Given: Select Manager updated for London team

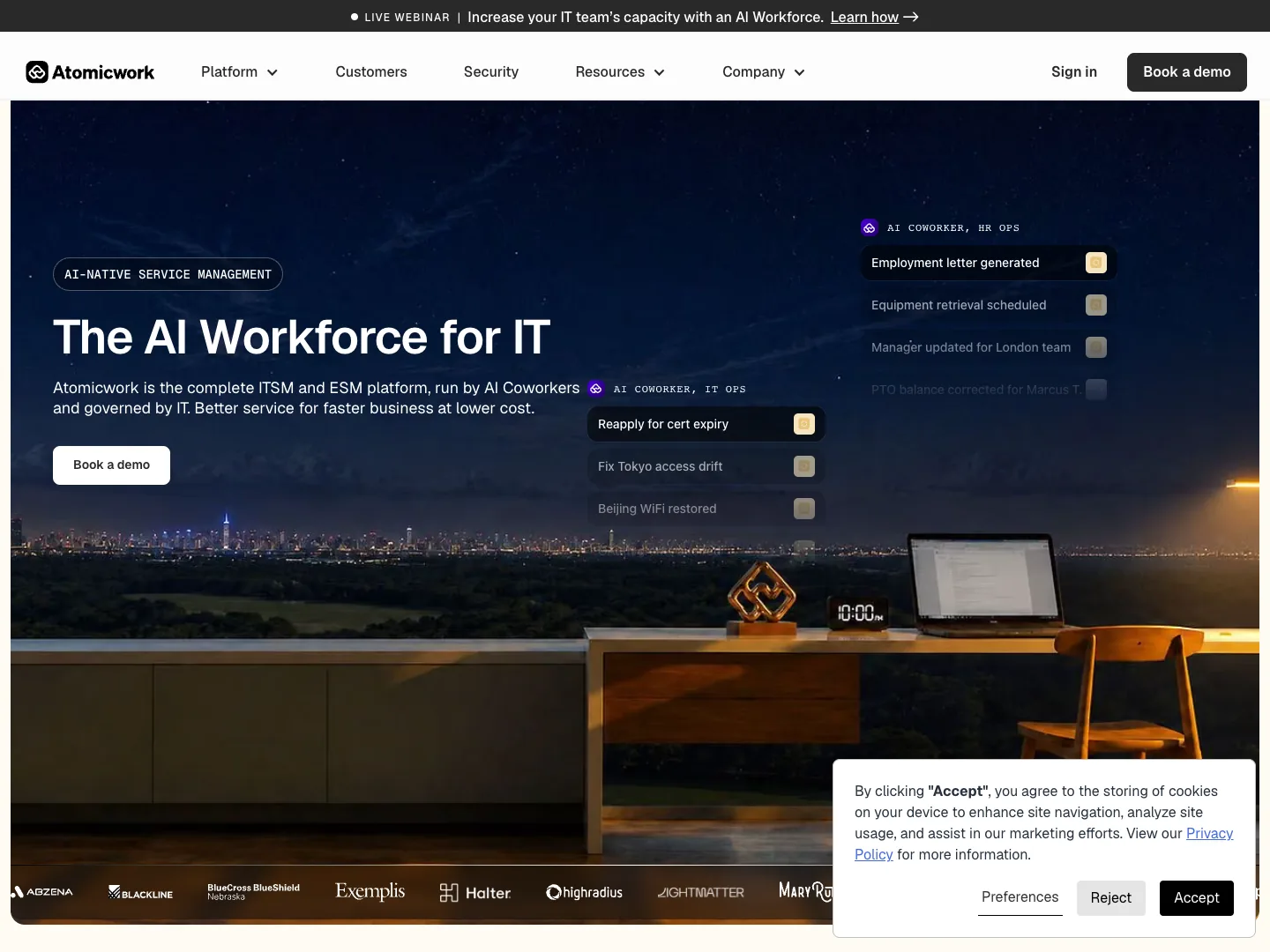Looking at the screenshot, I should pyautogui.click(x=989, y=347).
